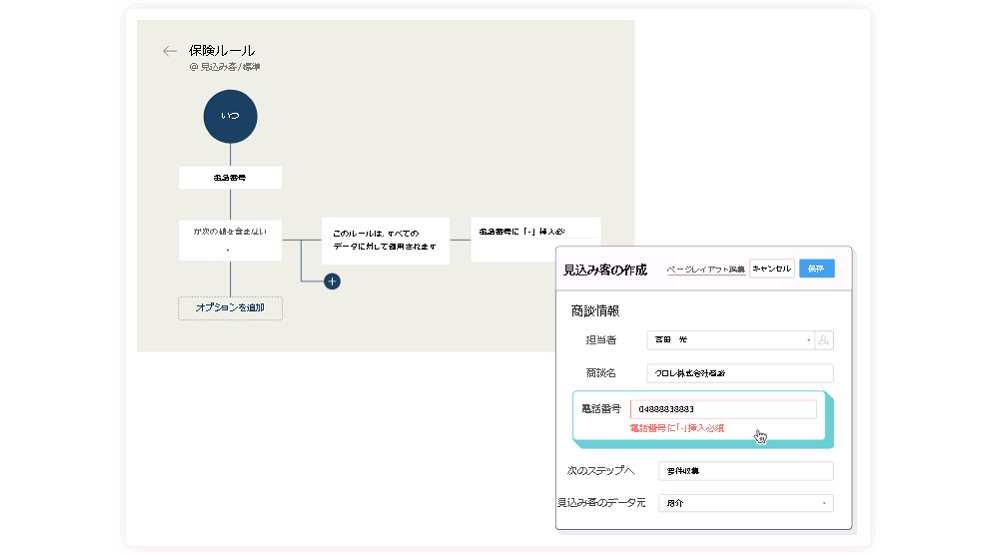Click the red phone number validation error message
The height and width of the screenshot is (555, 1000).
(x=677, y=428)
